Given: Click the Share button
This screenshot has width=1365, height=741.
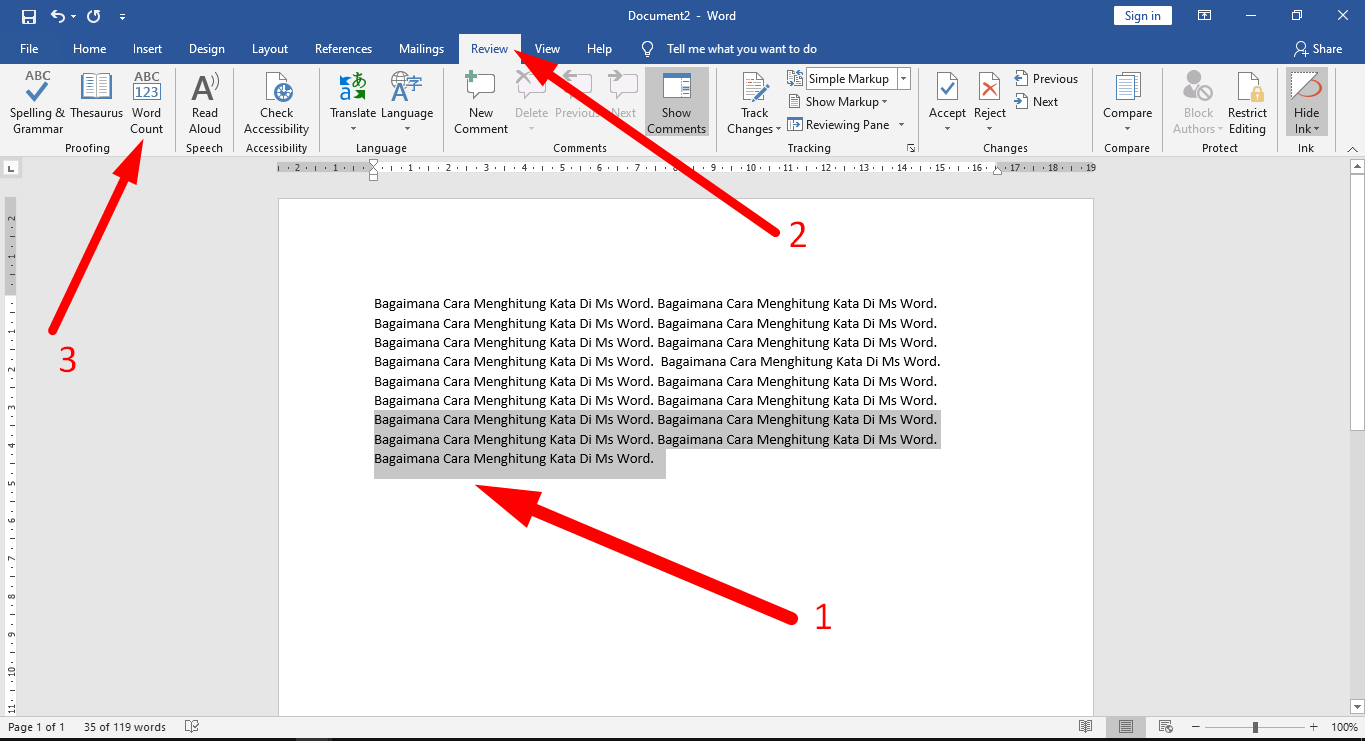Looking at the screenshot, I should pos(1318,49).
